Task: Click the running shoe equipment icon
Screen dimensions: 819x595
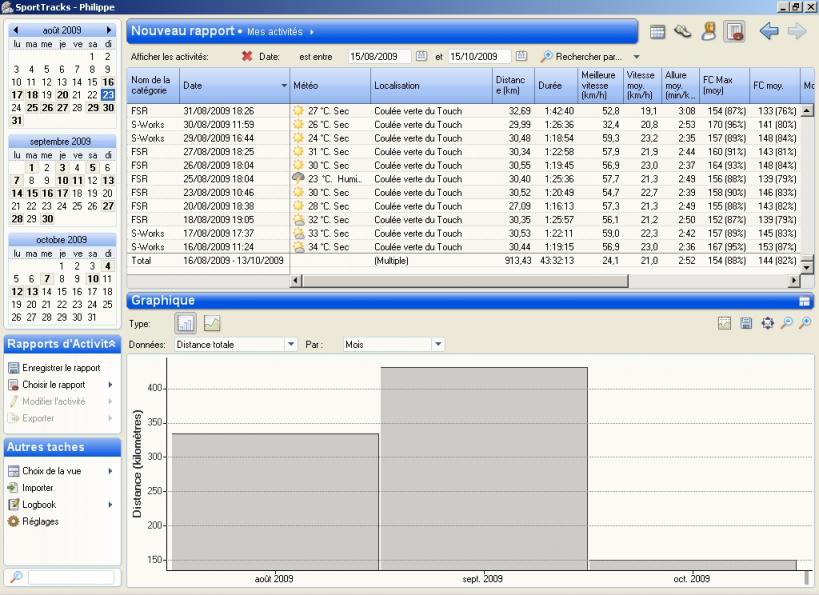Action: point(683,32)
